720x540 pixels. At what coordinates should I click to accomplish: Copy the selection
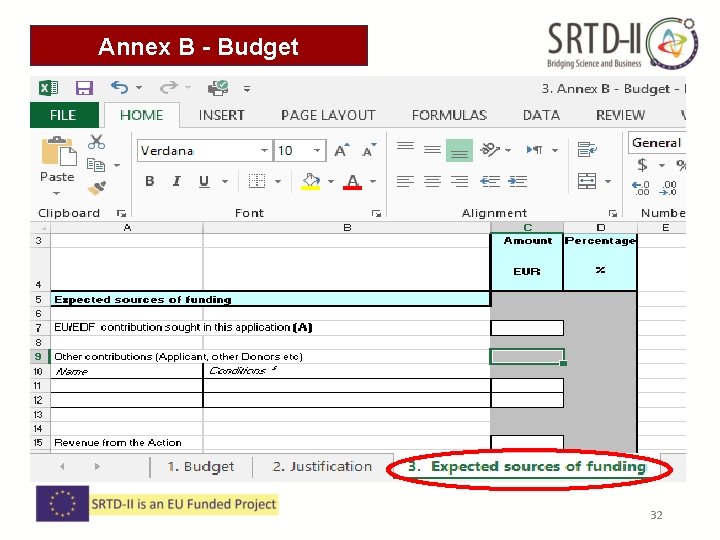click(96, 164)
